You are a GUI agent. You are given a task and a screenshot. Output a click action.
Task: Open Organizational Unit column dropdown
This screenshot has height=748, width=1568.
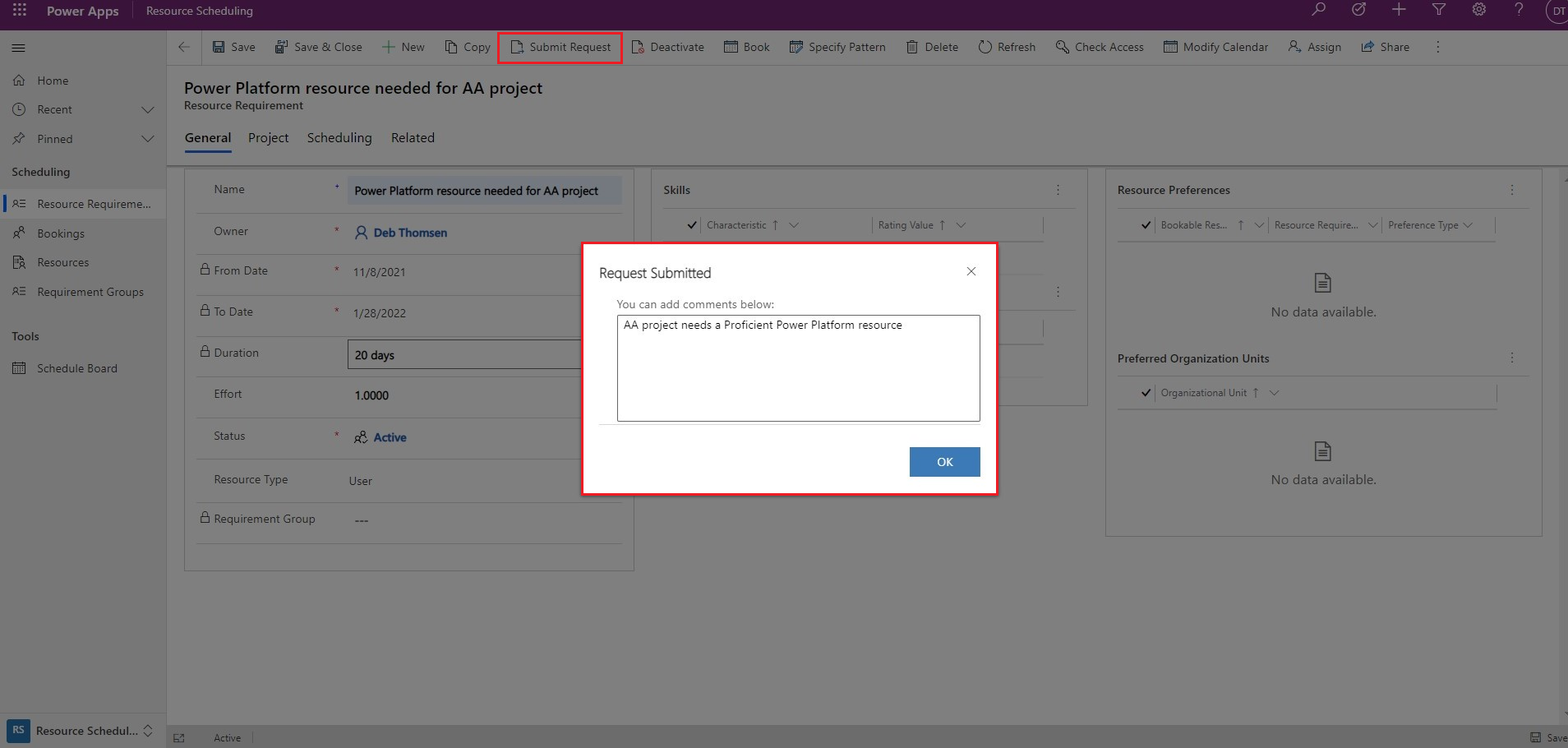pos(1274,393)
